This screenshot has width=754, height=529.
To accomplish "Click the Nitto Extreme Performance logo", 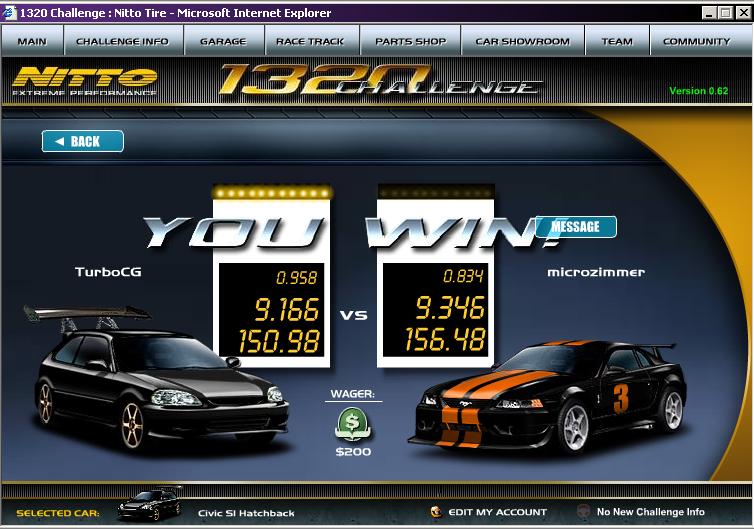I will point(85,81).
